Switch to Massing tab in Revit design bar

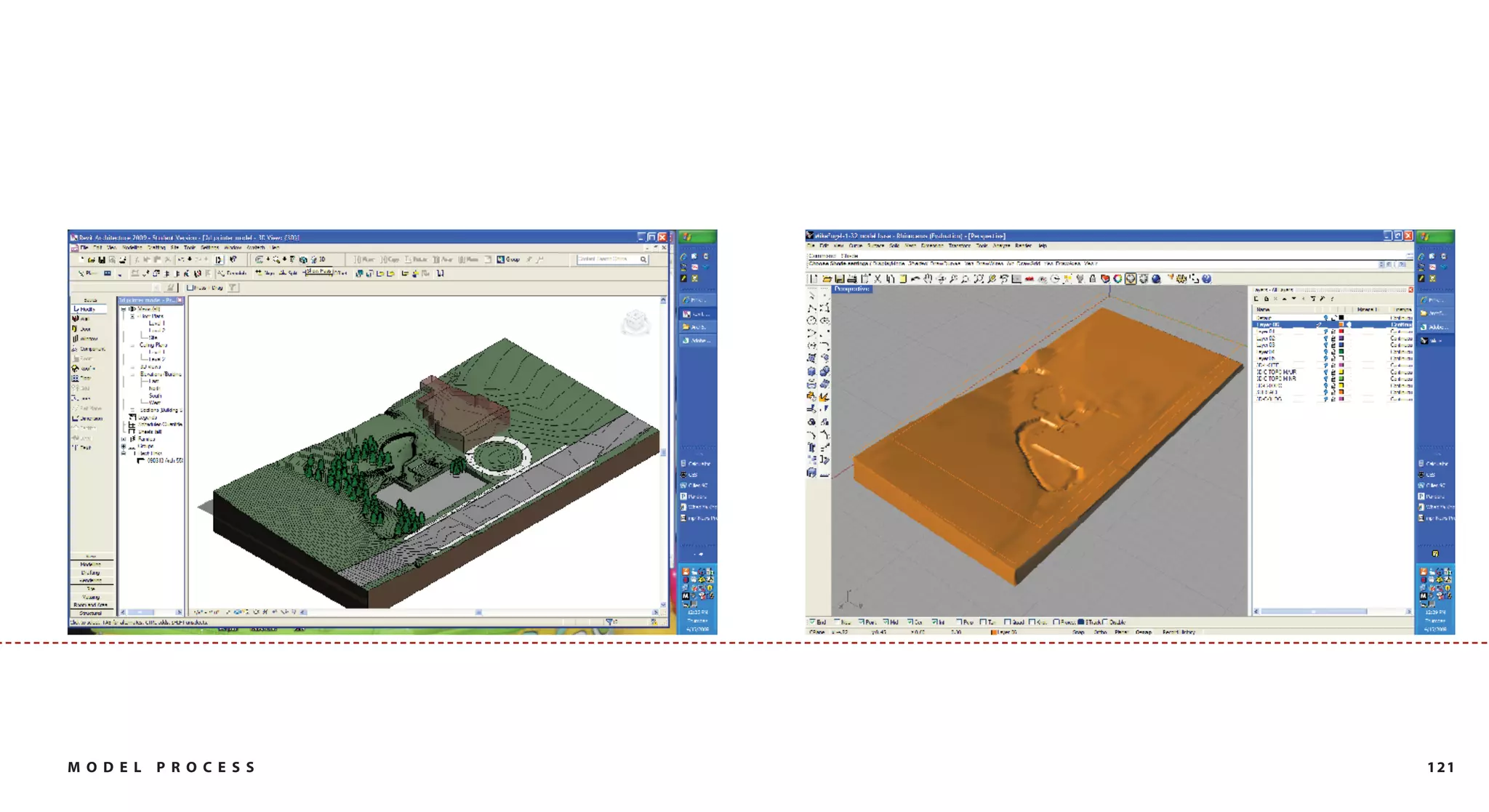tap(92, 597)
